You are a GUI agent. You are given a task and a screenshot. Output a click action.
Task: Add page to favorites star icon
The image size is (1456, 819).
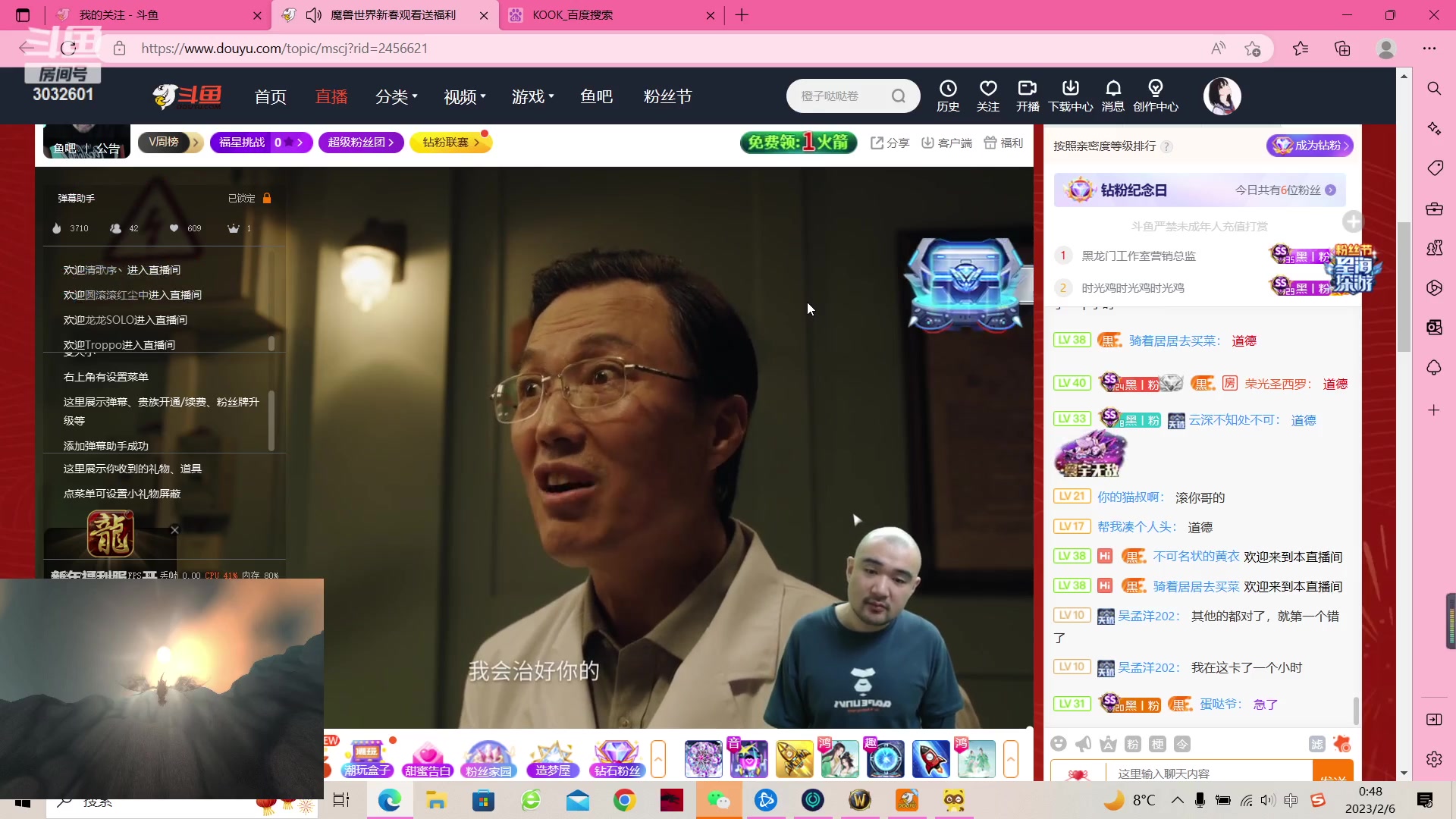(1253, 49)
